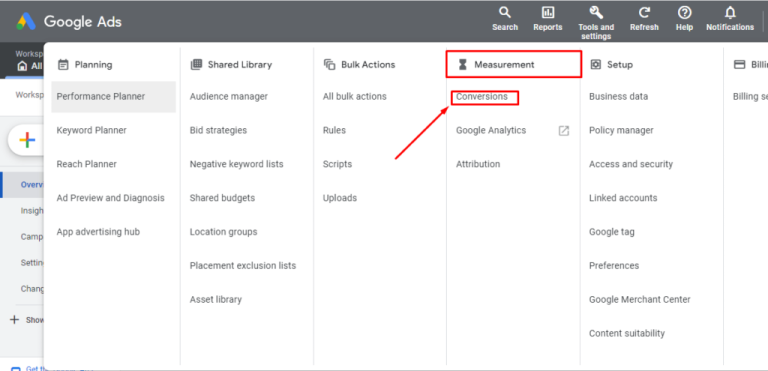
Task: Open Scripts under Bulk Actions
Action: pyautogui.click(x=337, y=164)
